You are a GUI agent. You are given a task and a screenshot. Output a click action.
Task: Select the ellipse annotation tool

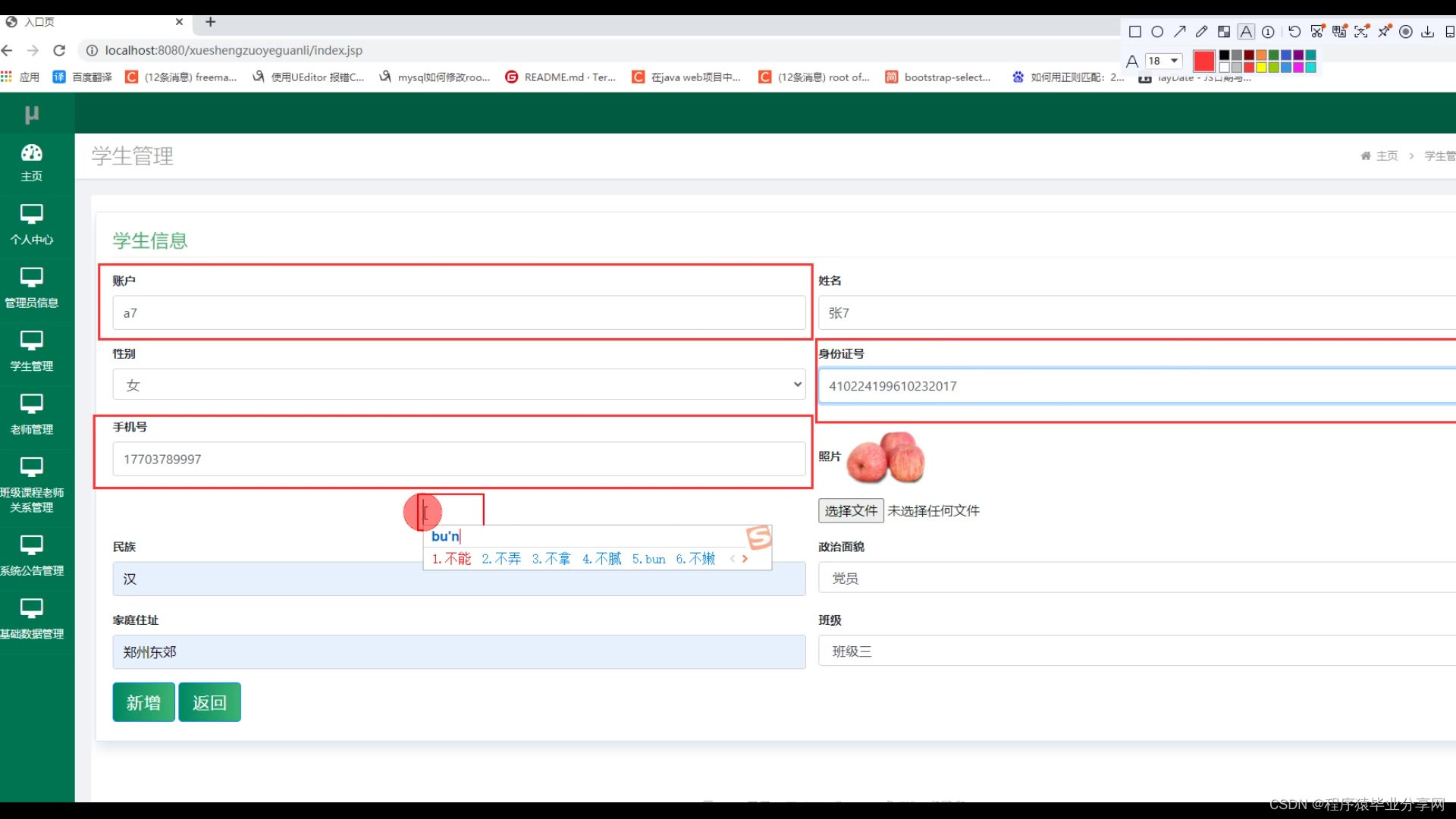pos(1157,32)
